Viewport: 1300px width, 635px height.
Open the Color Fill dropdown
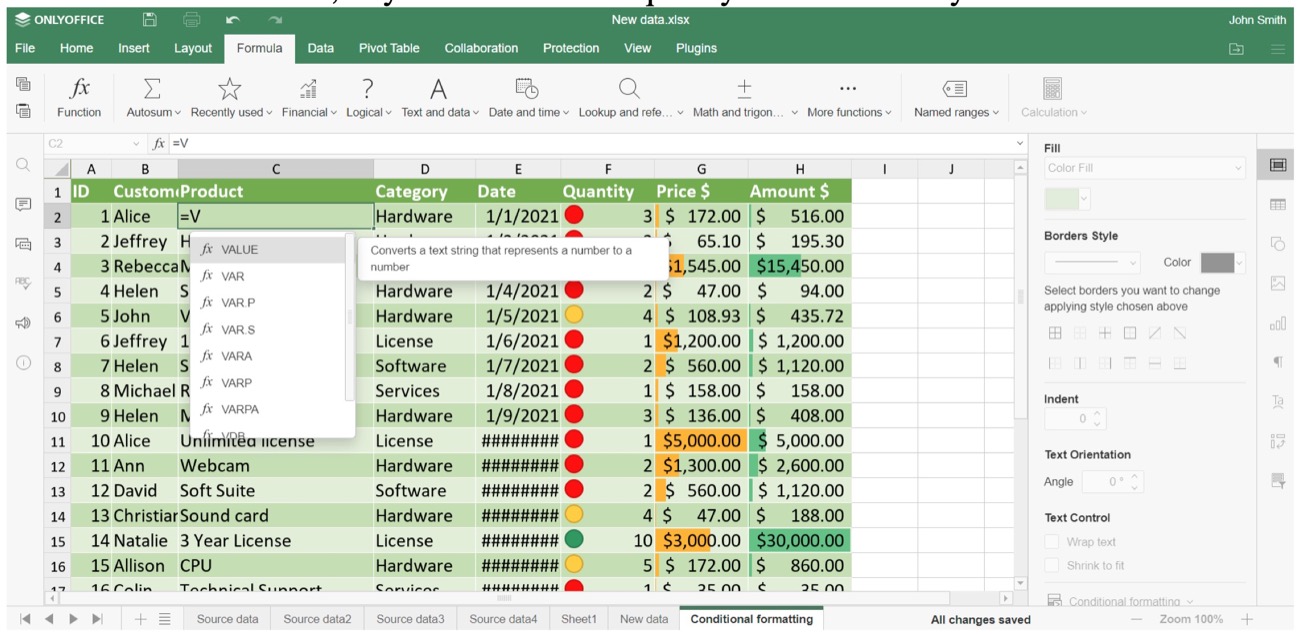(1143, 168)
